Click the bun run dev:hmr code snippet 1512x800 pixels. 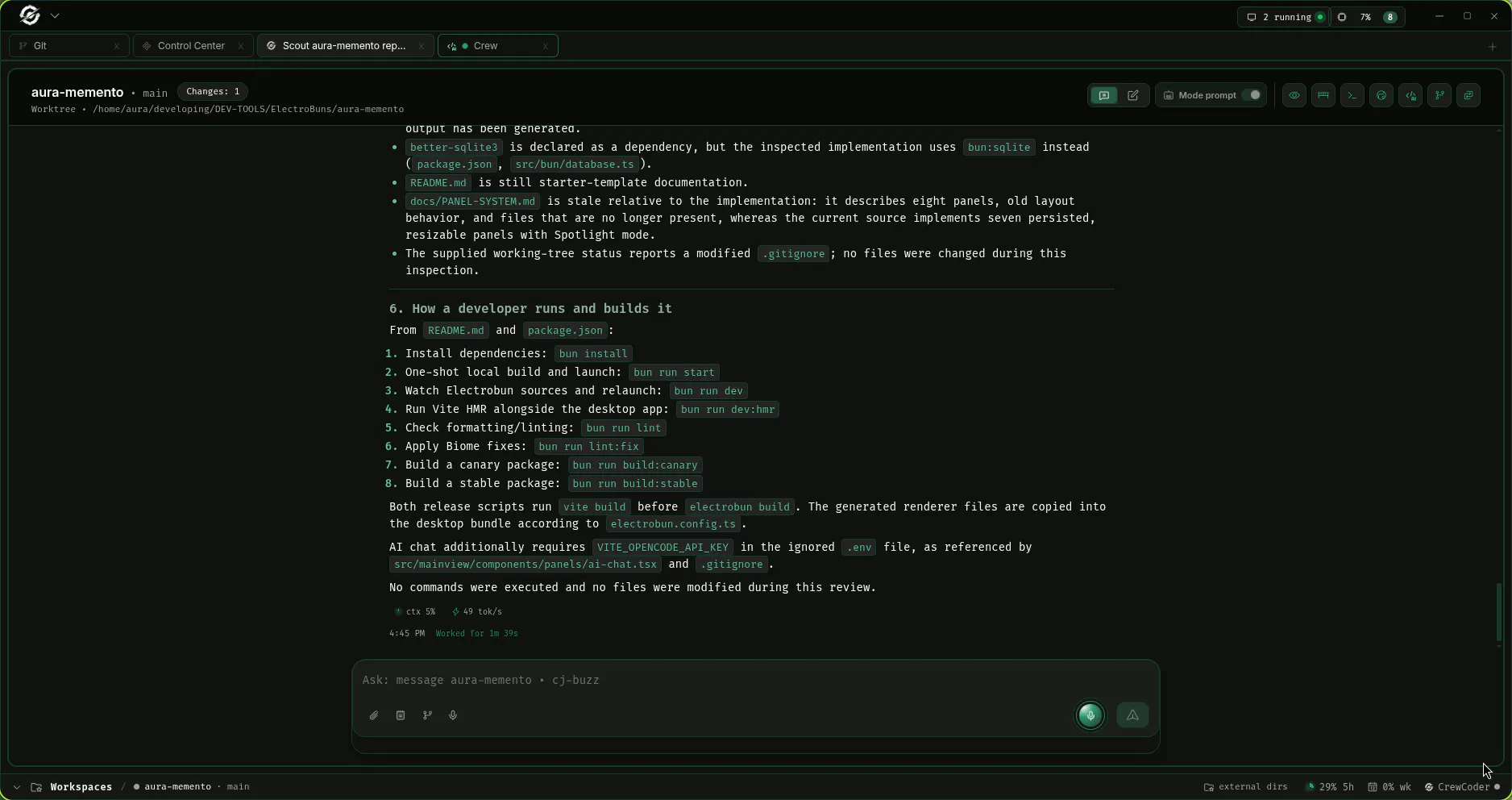(x=728, y=410)
